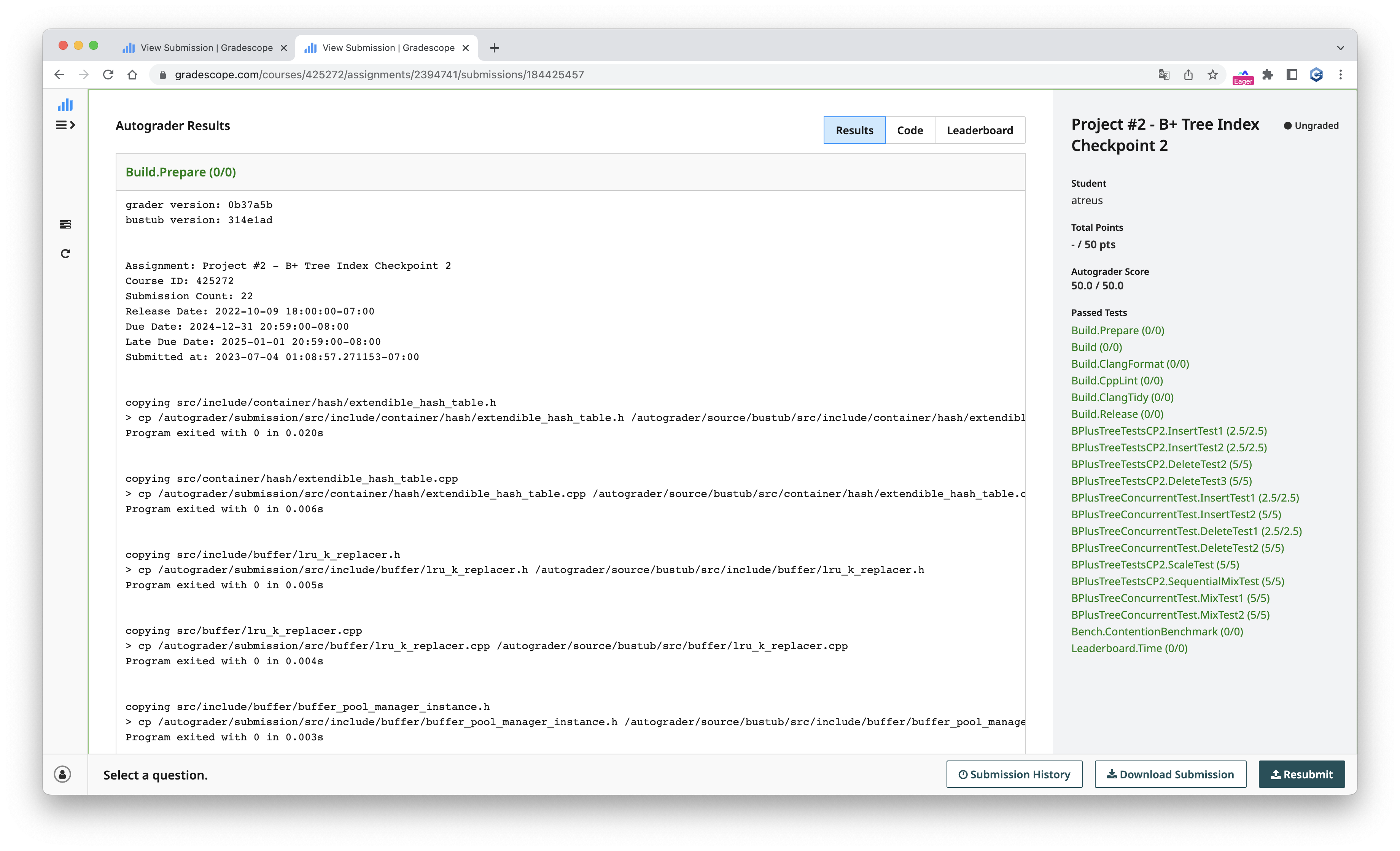Expand the sidebar navigation menu
The height and width of the screenshot is (851, 1400).
click(65, 125)
